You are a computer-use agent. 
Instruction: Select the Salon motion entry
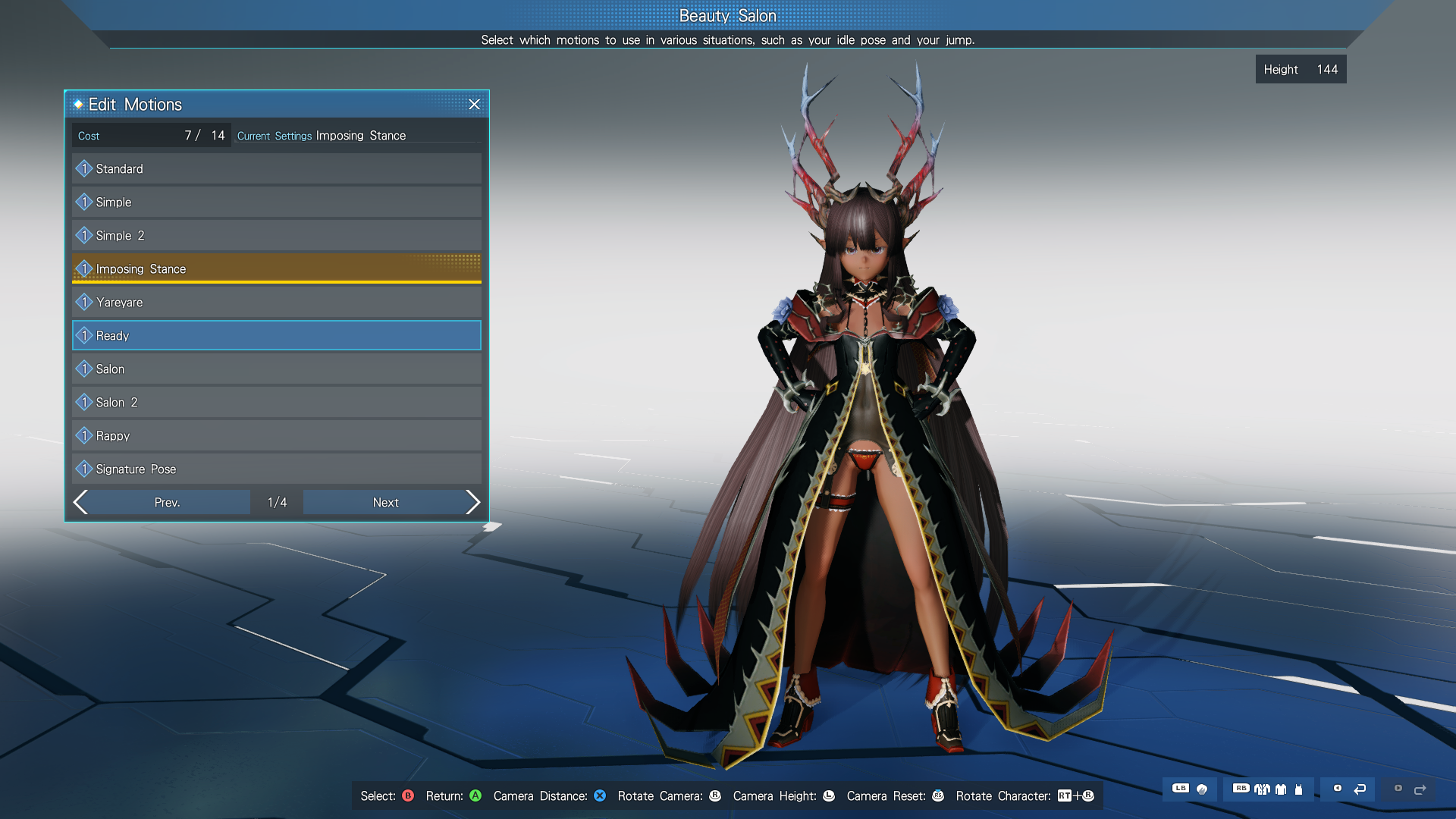click(277, 369)
